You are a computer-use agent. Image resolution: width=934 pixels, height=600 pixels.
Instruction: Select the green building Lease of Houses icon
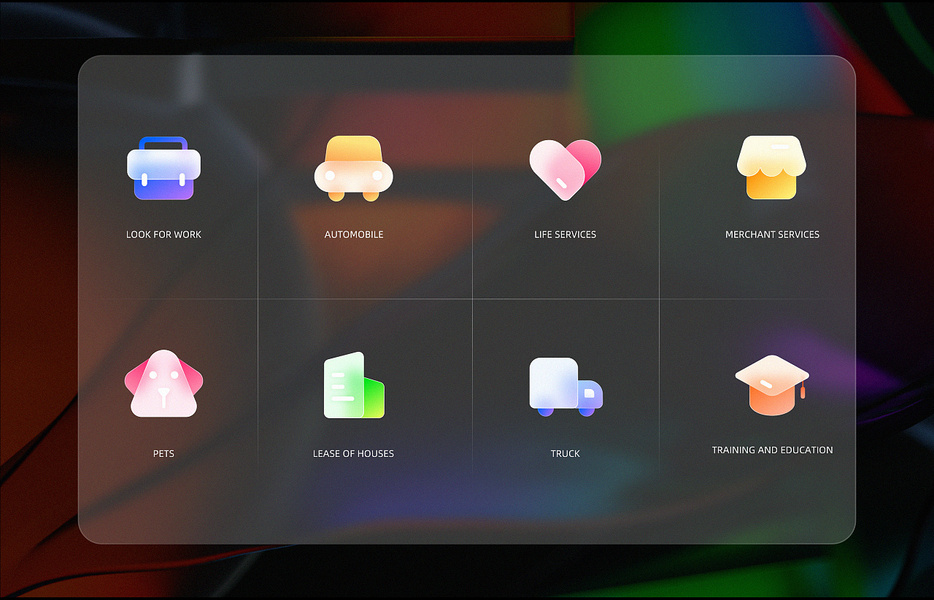[x=354, y=385]
